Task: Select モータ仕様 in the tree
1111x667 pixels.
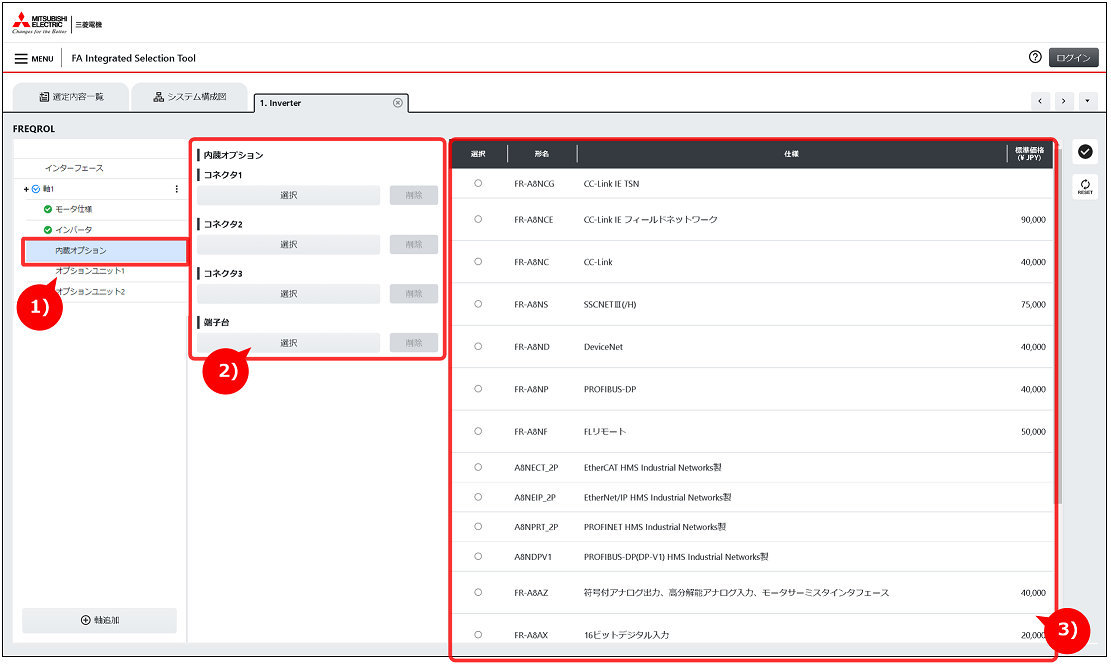Action: point(74,209)
